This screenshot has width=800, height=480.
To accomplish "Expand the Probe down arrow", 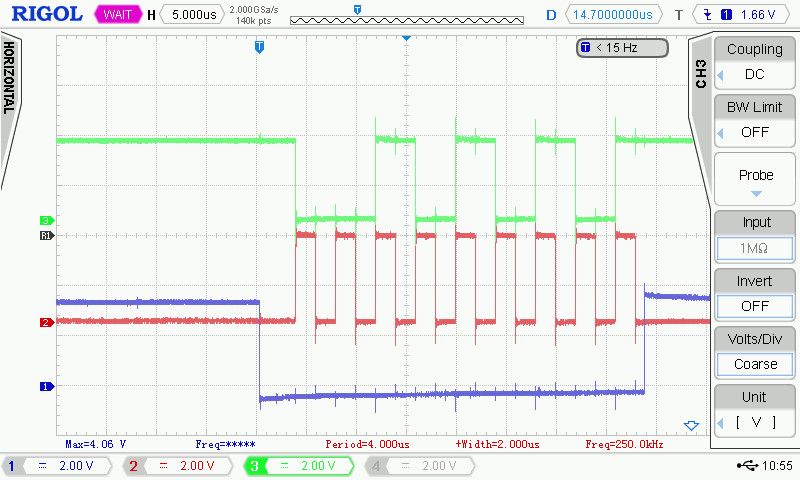I will [756, 194].
